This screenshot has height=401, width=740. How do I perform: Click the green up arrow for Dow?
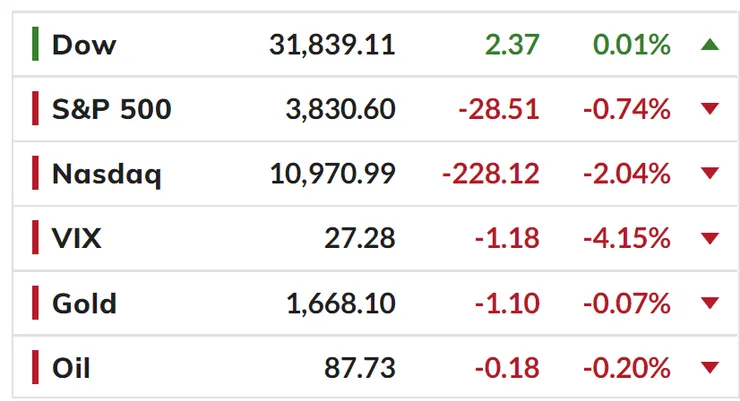[x=710, y=44]
